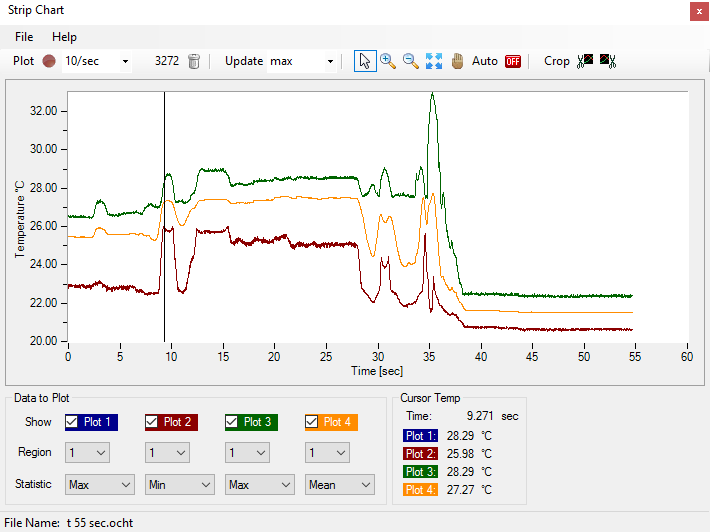The height and width of the screenshot is (532, 710).
Task: Click the orange Plot 4 label
Action: [x=338, y=422]
